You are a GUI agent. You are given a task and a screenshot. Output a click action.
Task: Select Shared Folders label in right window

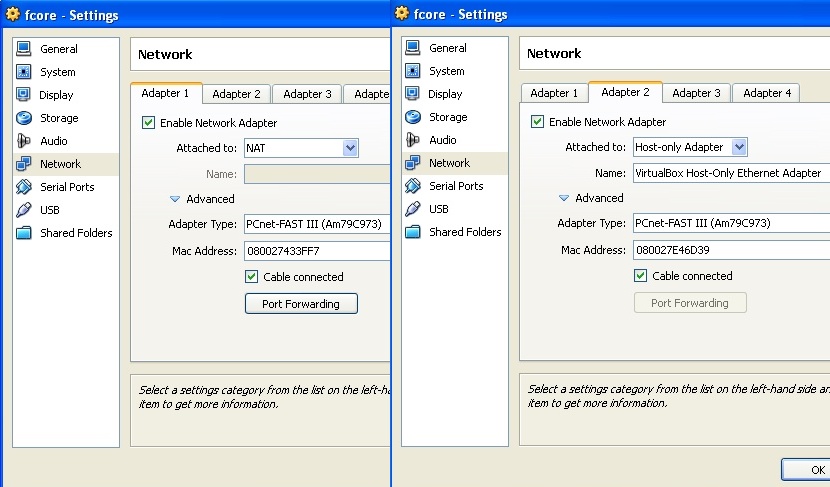point(465,232)
